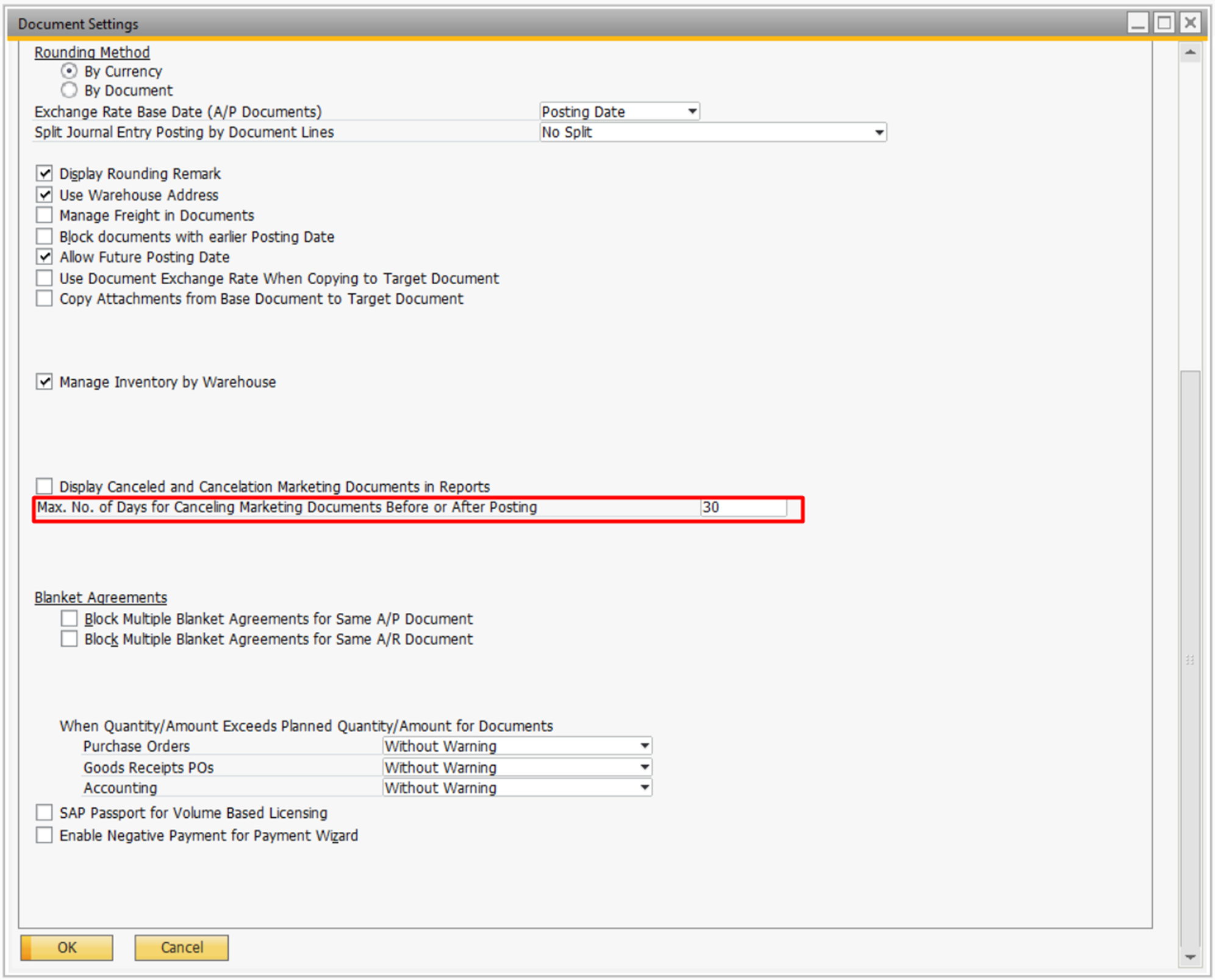Open Purchase Orders warning dropdown
The width and height of the screenshot is (1215, 980).
pyautogui.click(x=644, y=746)
